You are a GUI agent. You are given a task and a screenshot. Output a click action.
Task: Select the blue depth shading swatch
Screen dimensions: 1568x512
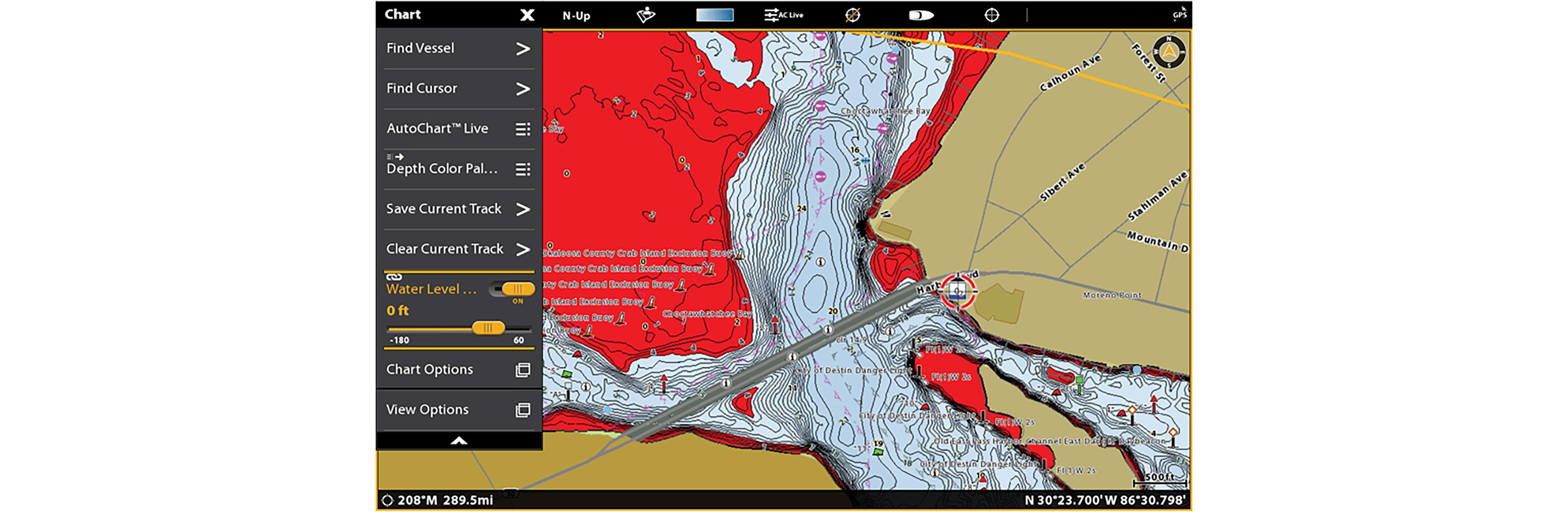pos(715,15)
